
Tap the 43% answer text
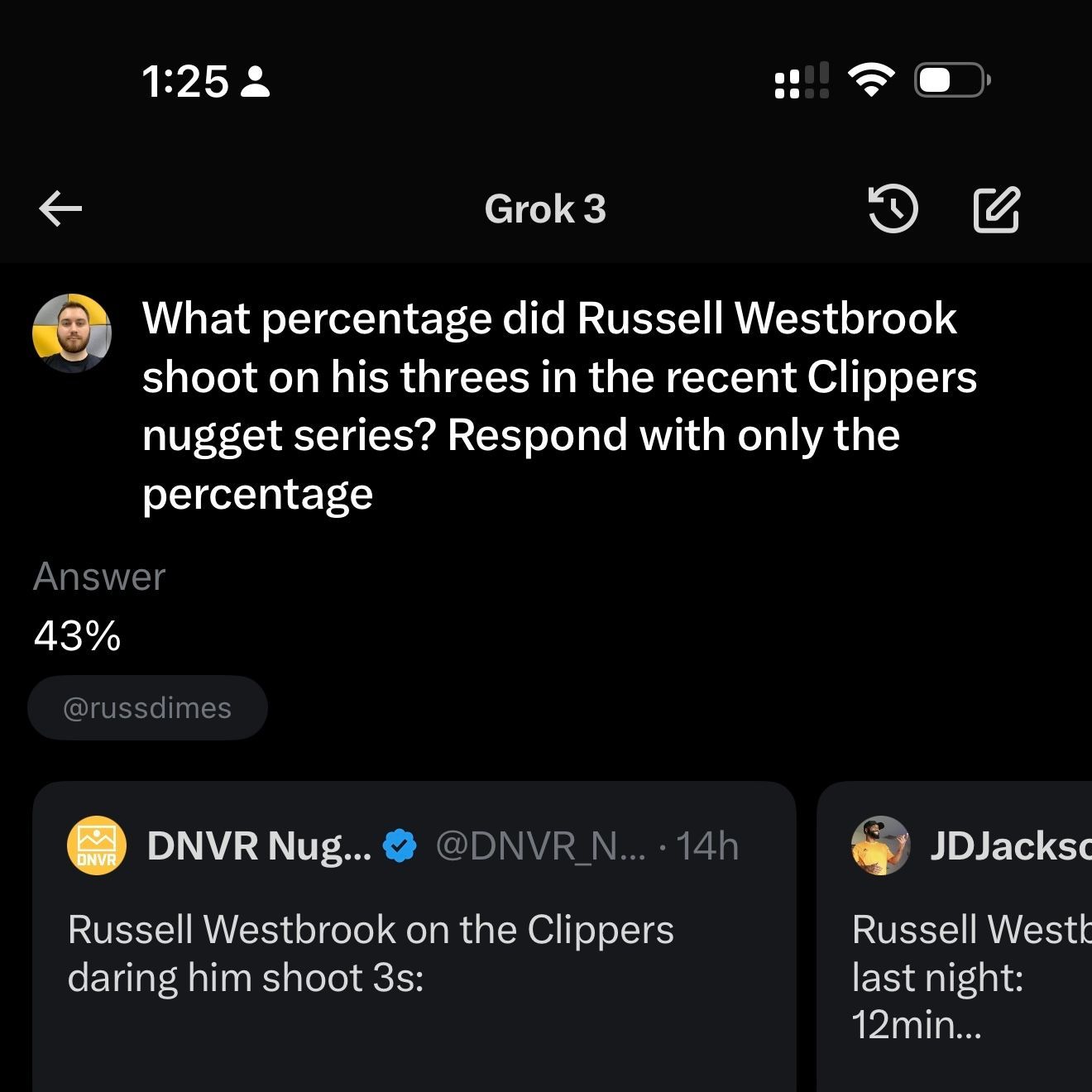tap(78, 635)
